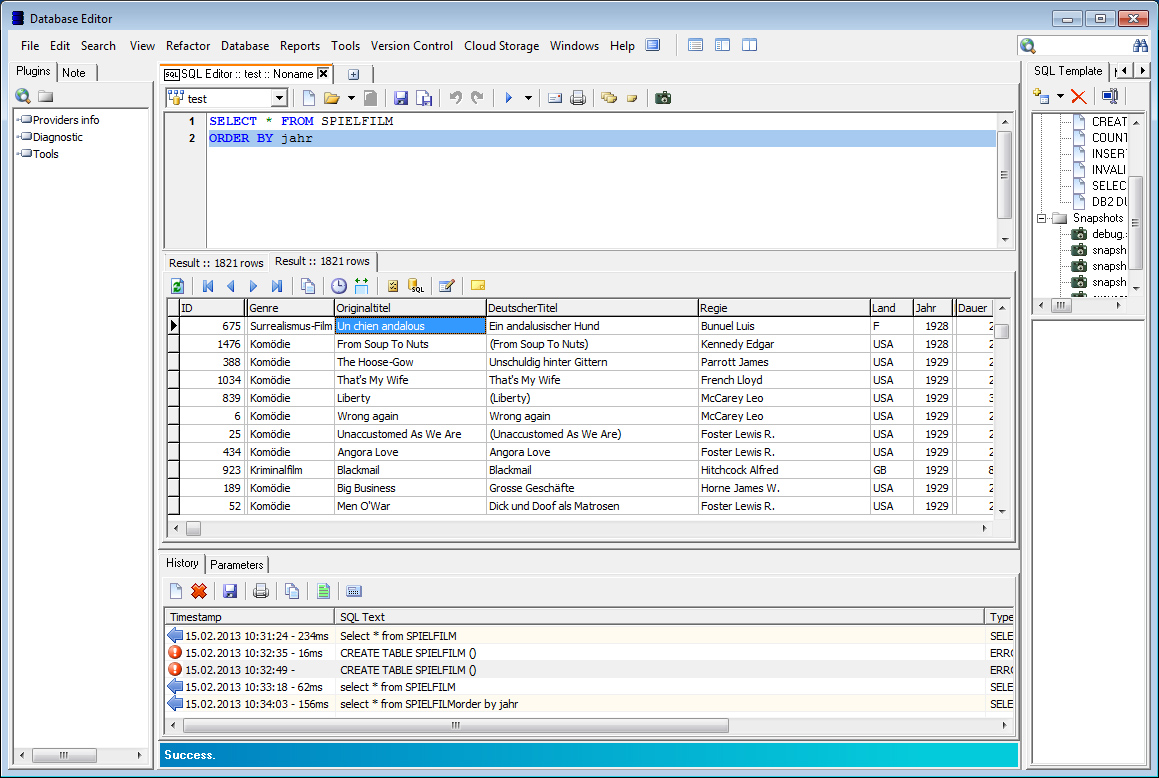Switch to the Note tab
This screenshot has width=1159, height=778.
pyautogui.click(x=74, y=72)
